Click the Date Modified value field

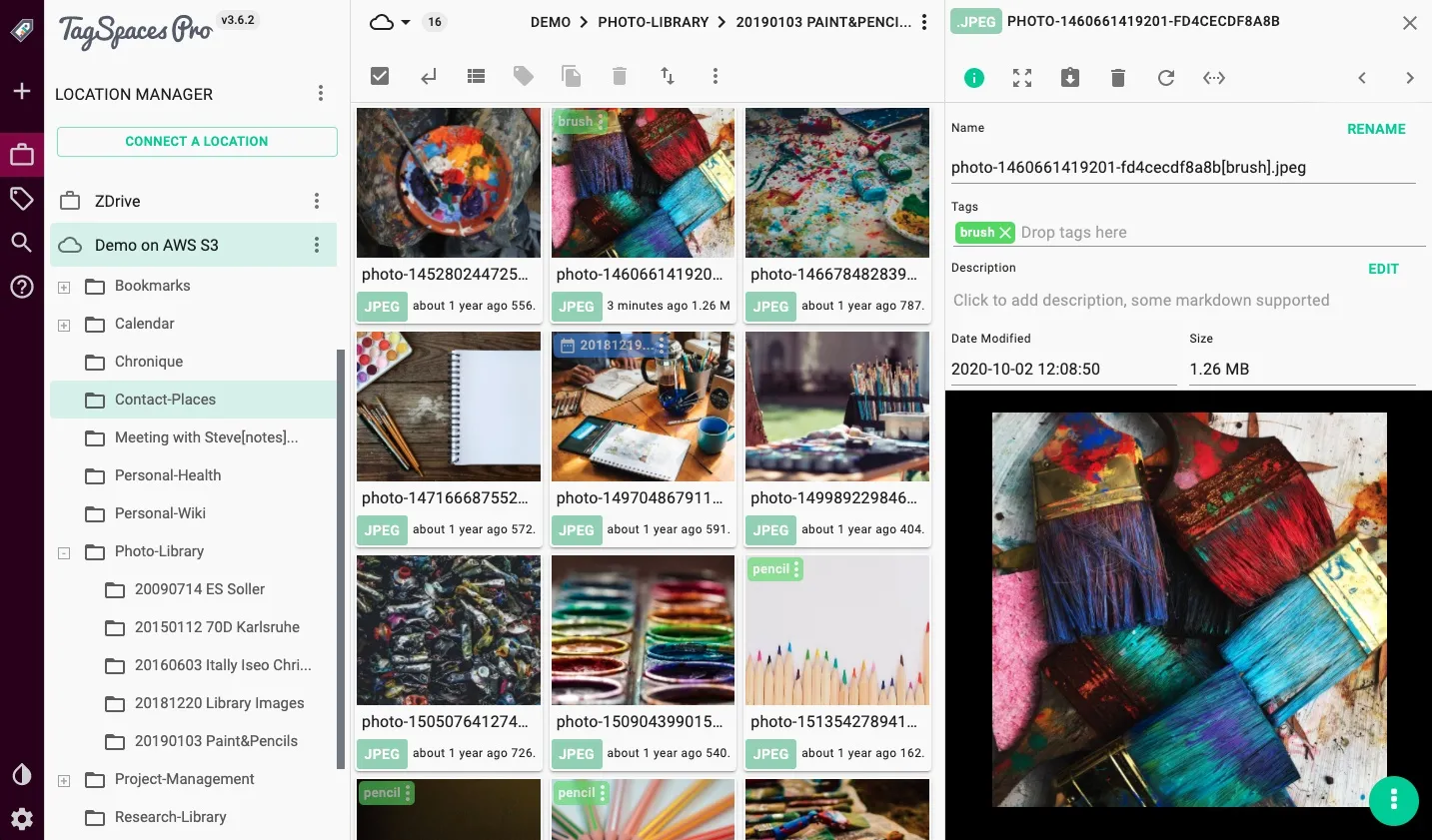(1063, 369)
